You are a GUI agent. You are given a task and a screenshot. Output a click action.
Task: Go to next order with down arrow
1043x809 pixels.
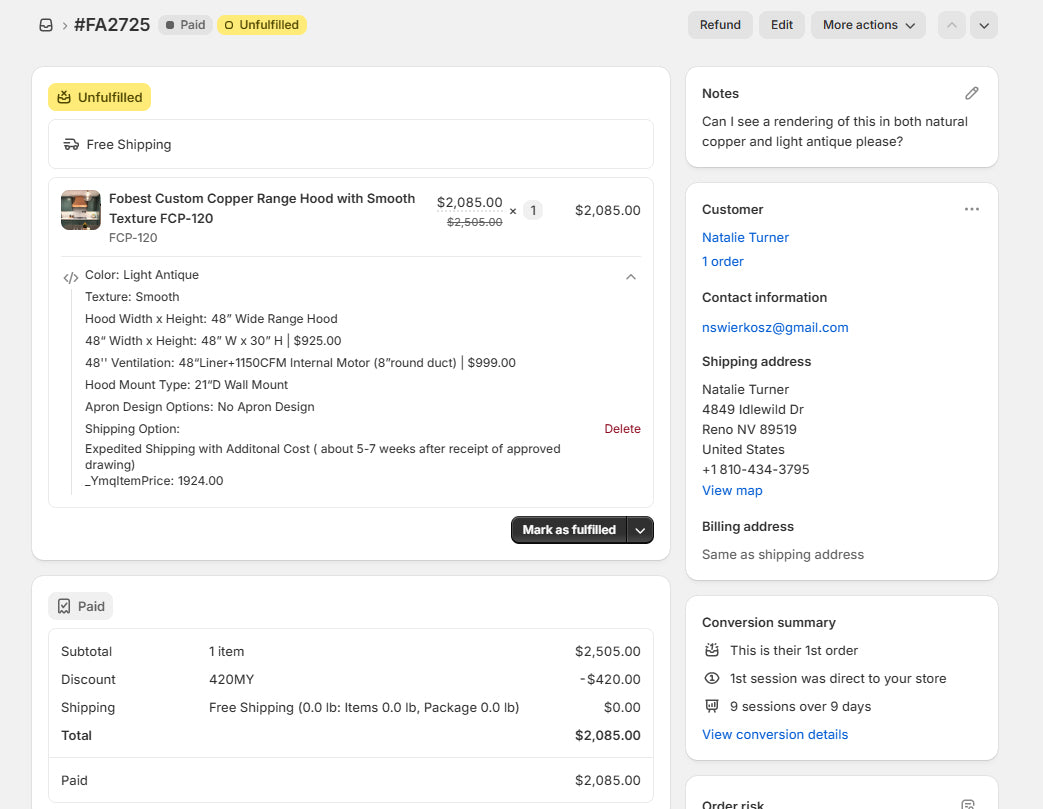(984, 25)
